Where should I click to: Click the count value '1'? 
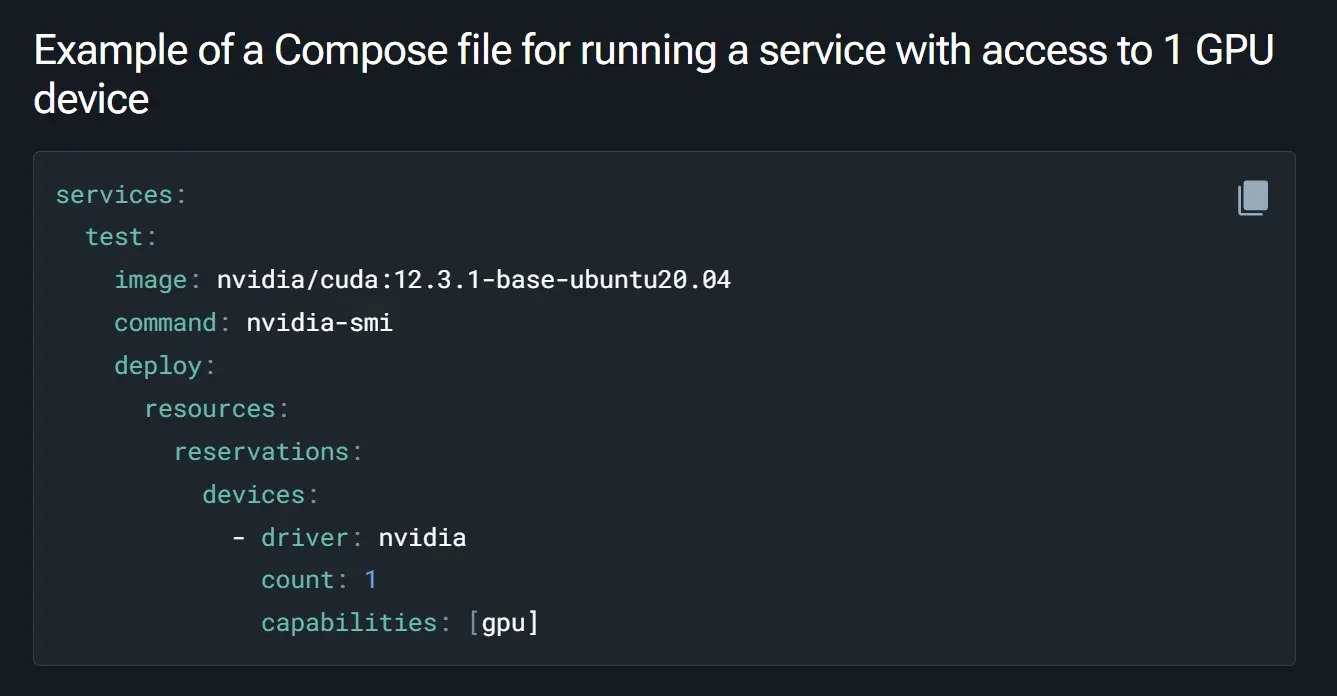(x=371, y=580)
